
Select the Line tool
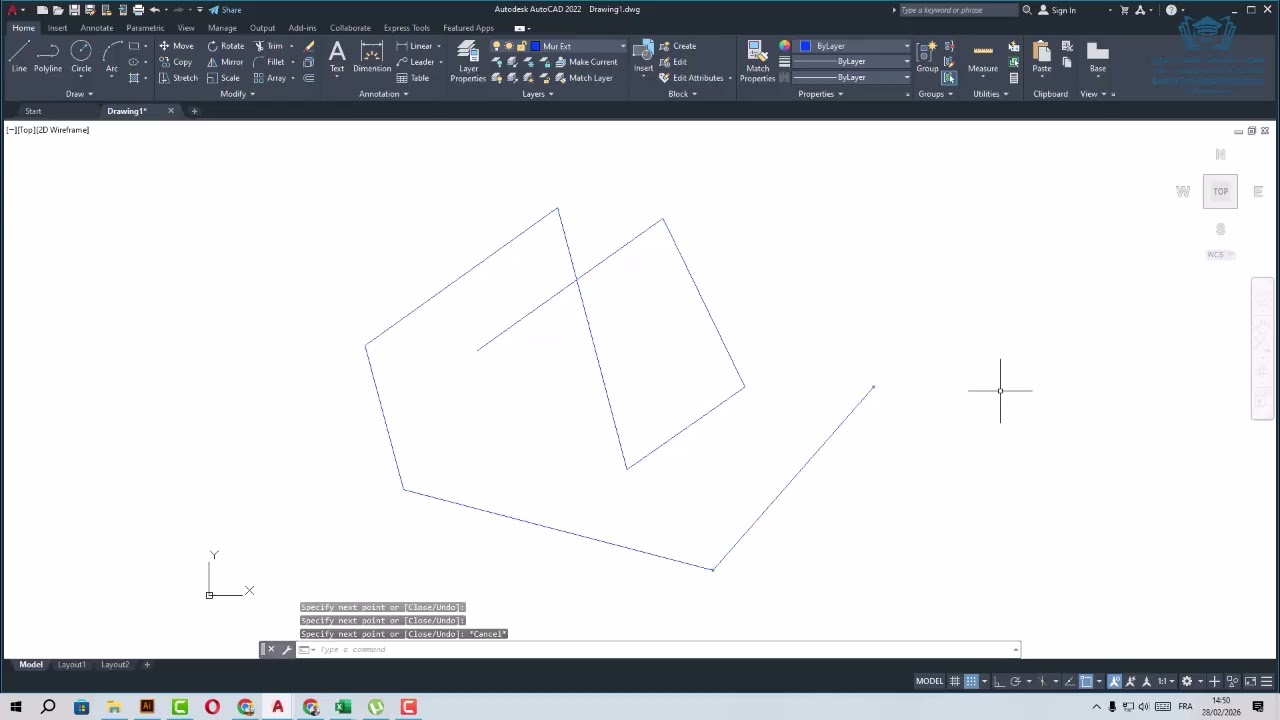(x=19, y=57)
